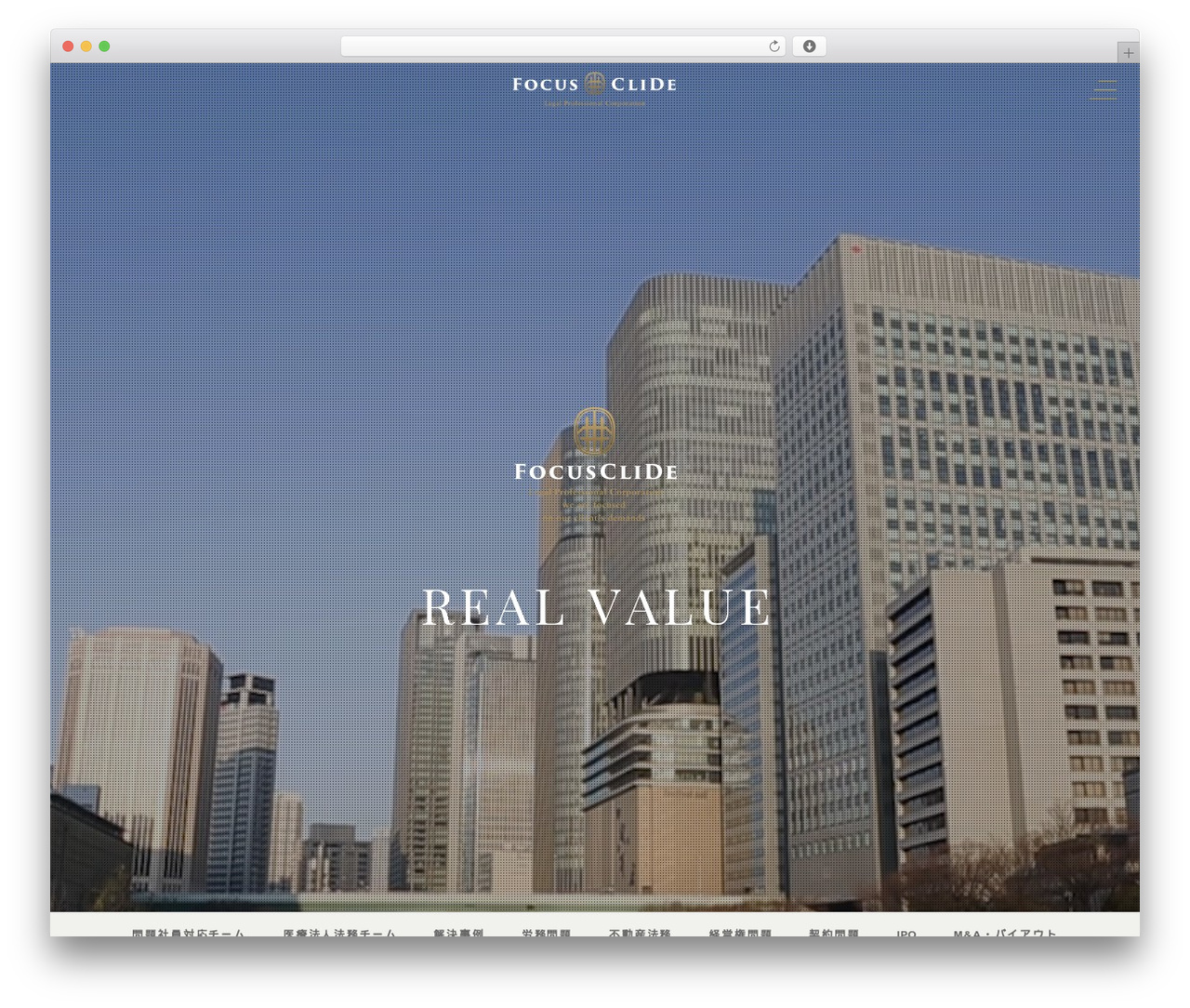Image resolution: width=1190 pixels, height=1008 pixels.
Task: Click the REAL VALUE headline text
Action: click(x=596, y=607)
